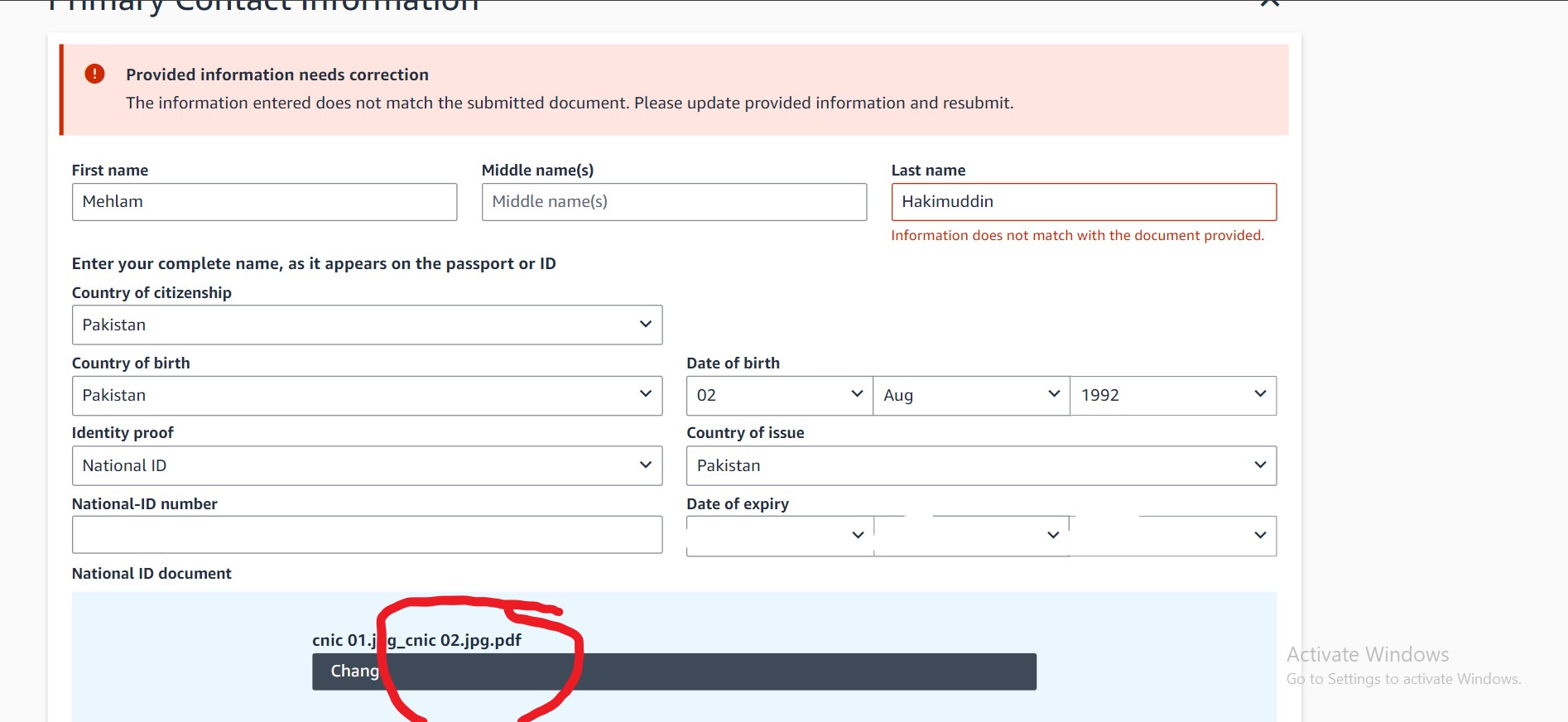Click the Middle name(s) input field

pyautogui.click(x=674, y=202)
